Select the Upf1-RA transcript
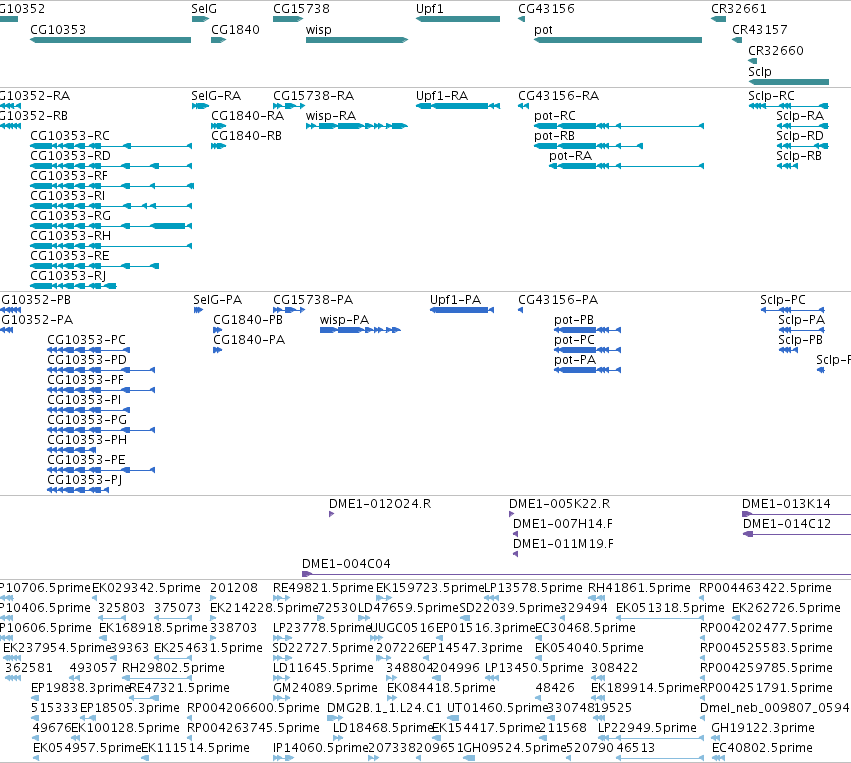 coord(458,106)
